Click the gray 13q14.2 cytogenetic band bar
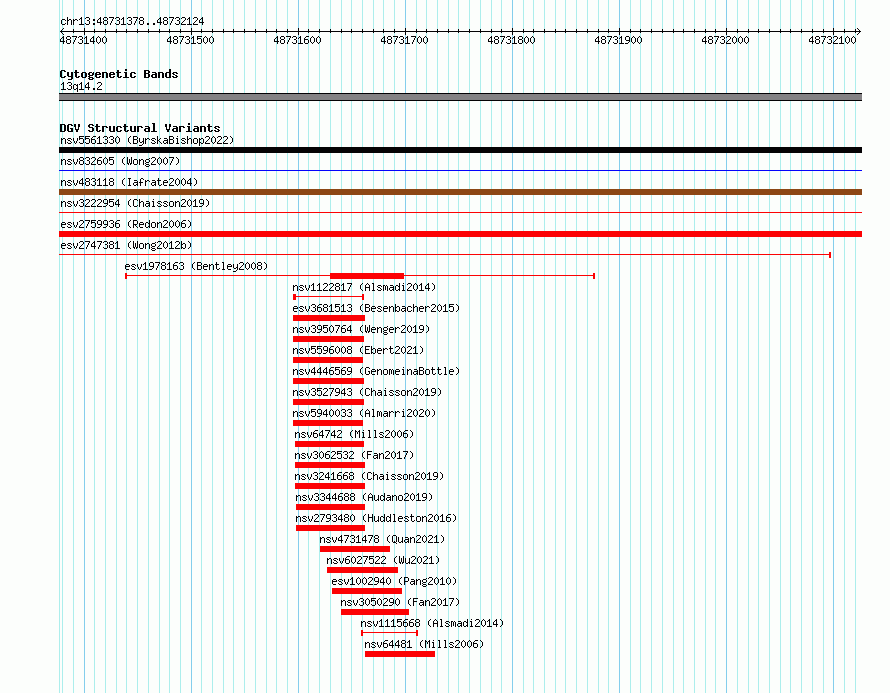 [460, 97]
